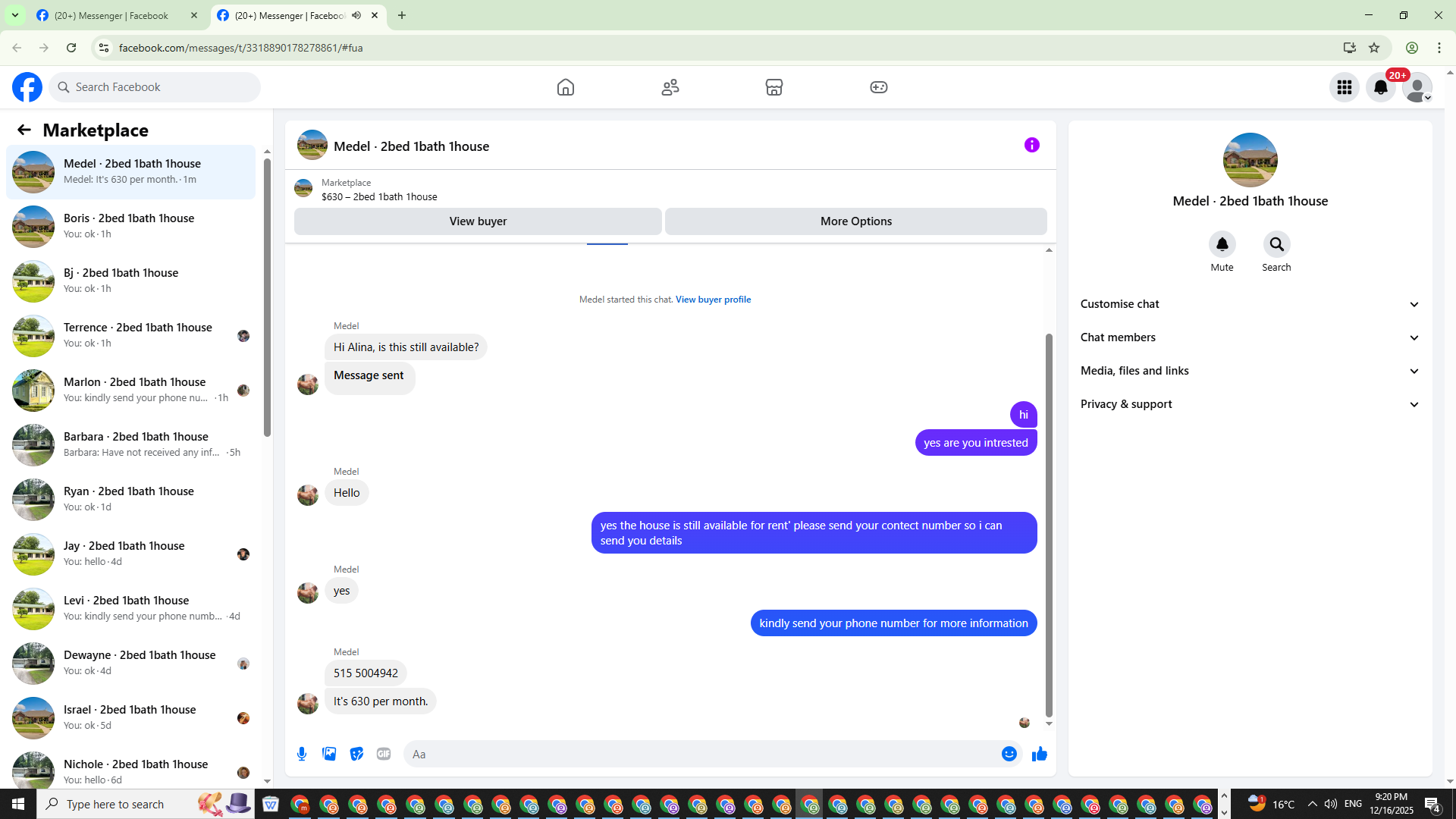Open chat with Jay
Image resolution: width=1456 pixels, height=819 pixels.
131,554
